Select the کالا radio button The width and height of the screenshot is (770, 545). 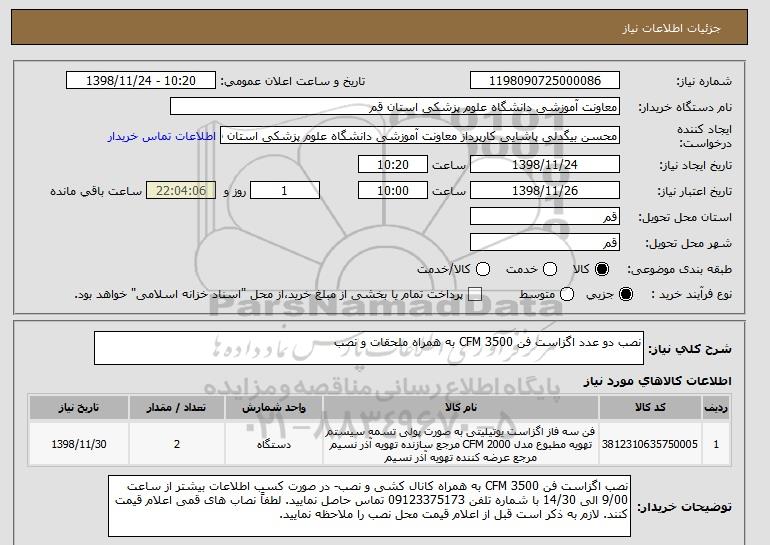[602, 269]
